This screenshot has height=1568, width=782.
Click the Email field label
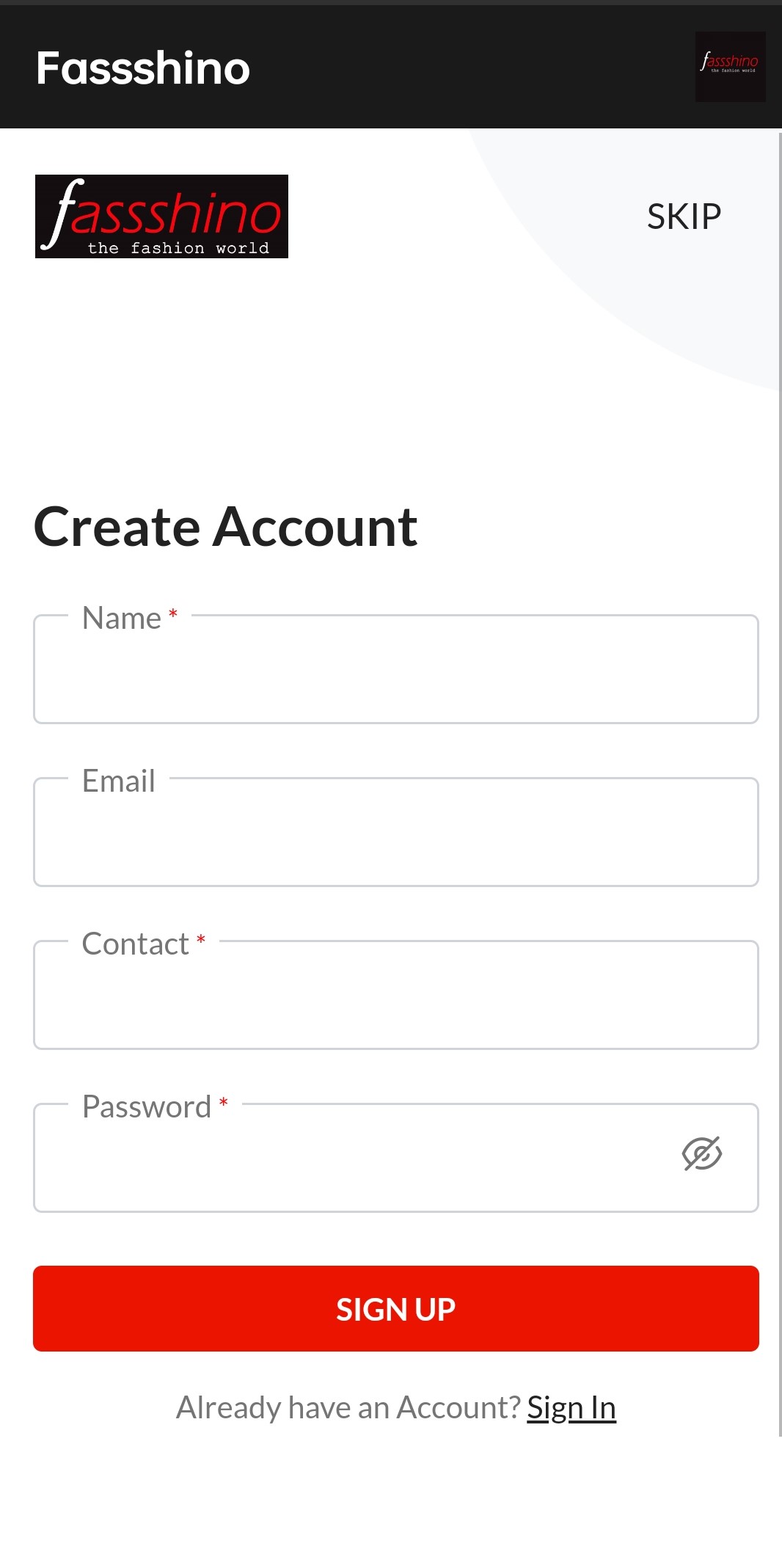coord(119,781)
